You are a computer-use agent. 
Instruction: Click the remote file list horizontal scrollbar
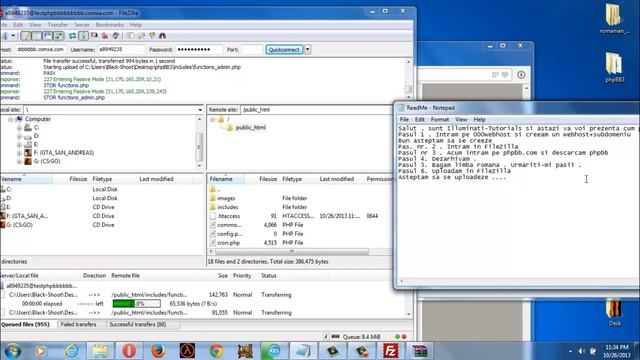[291, 251]
